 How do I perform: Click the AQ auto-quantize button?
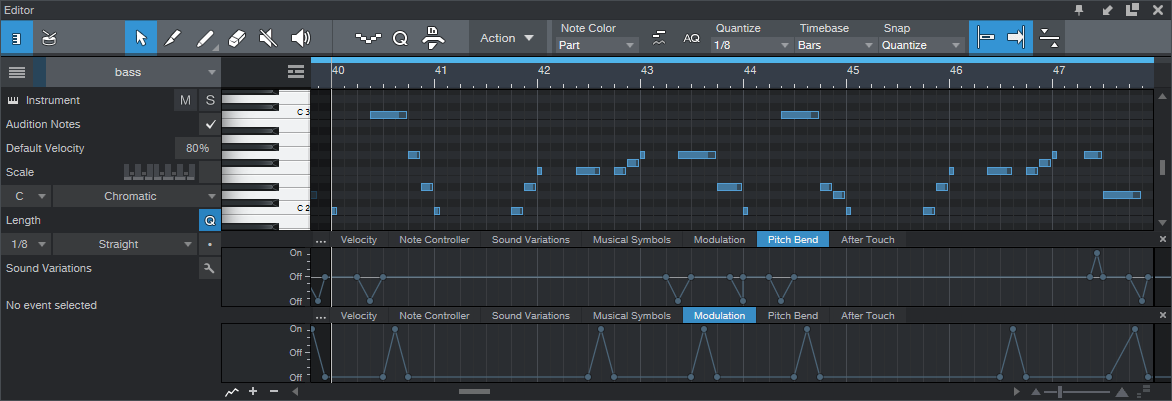click(x=691, y=38)
